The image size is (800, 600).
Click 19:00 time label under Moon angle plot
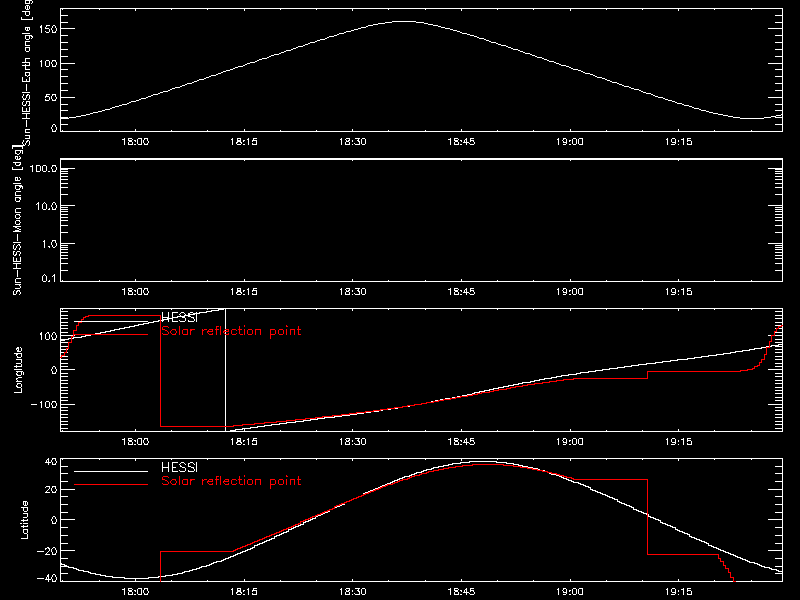click(570, 292)
